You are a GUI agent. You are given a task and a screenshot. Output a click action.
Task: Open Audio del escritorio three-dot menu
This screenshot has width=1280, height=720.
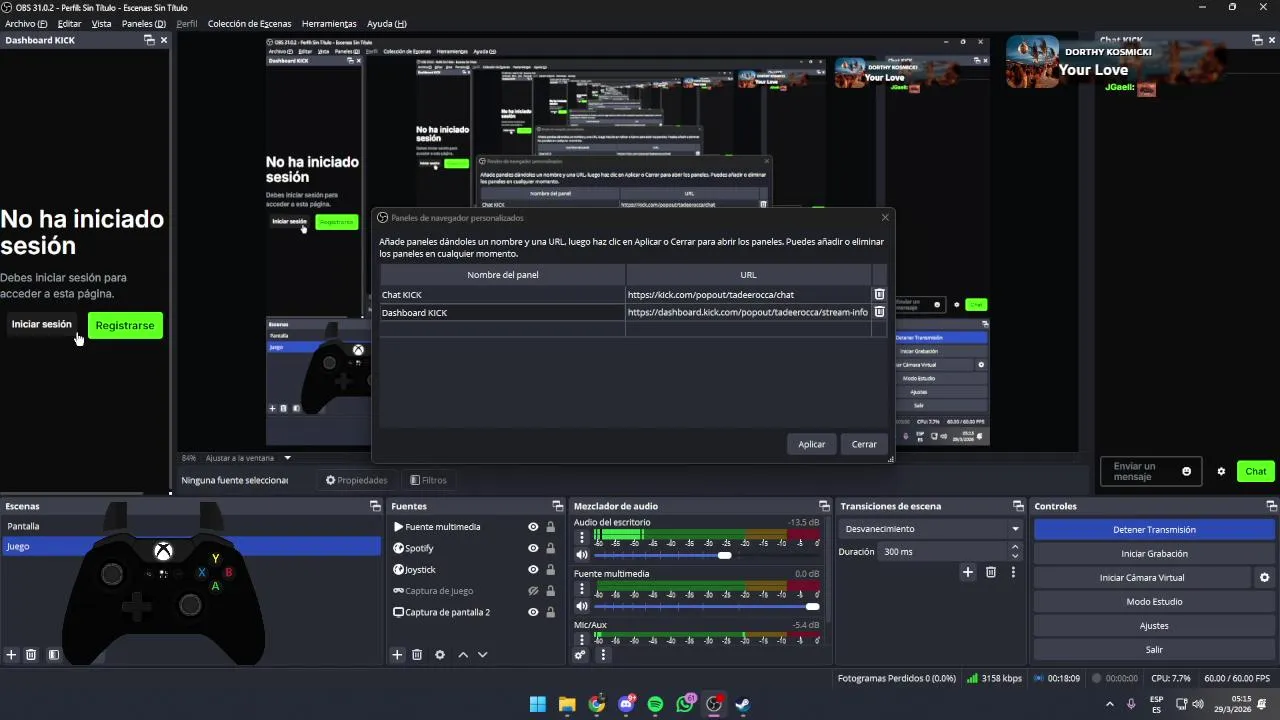pyautogui.click(x=581, y=537)
